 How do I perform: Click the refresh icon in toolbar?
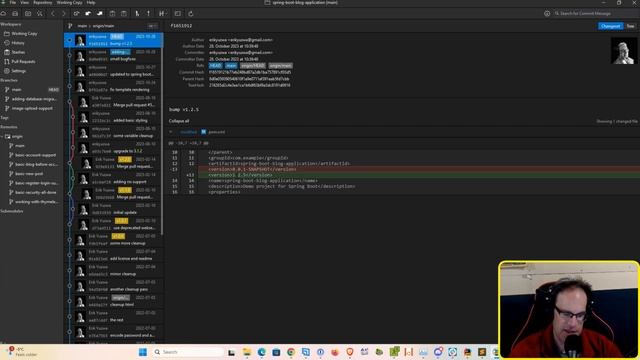pyautogui.click(x=190, y=13)
